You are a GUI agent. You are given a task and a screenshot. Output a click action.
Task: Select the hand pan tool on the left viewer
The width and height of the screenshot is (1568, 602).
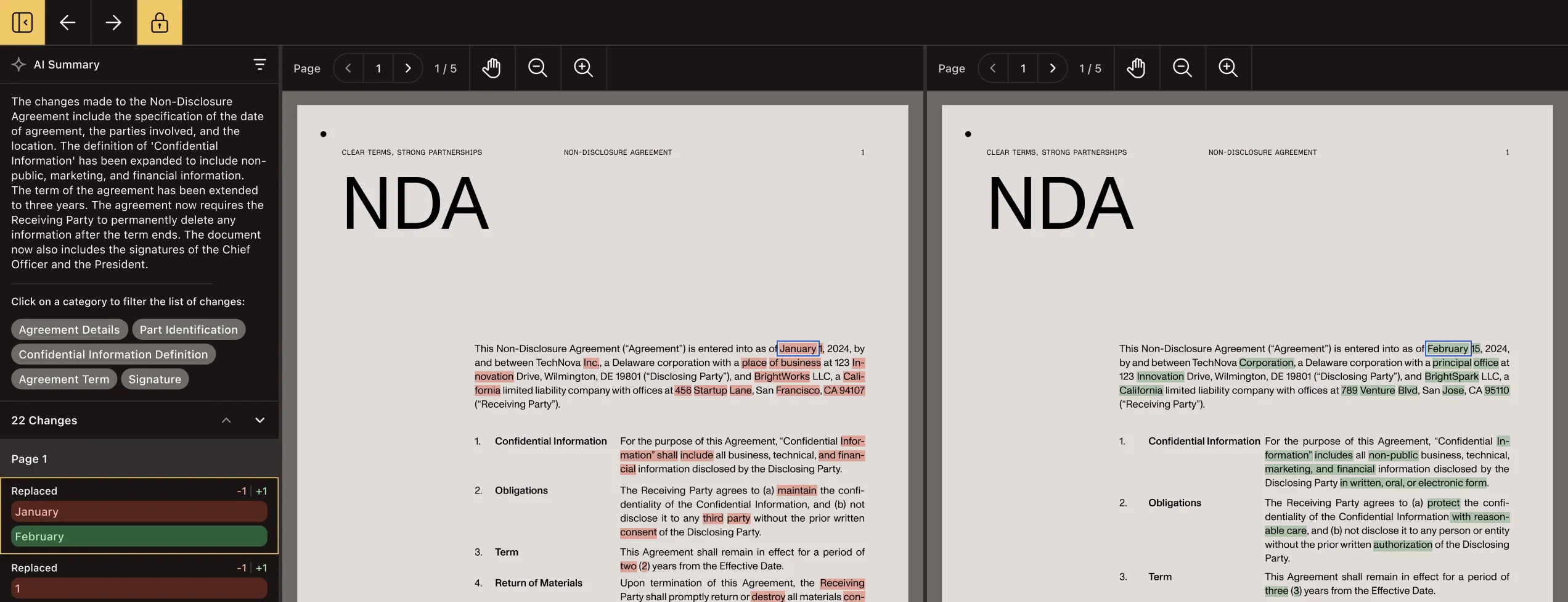[491, 68]
